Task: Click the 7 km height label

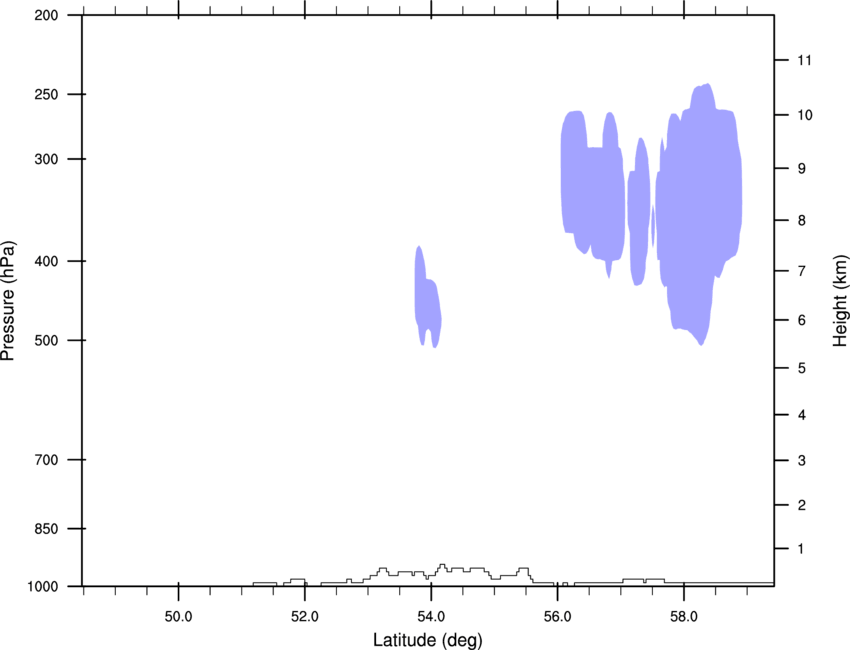Action: click(802, 271)
